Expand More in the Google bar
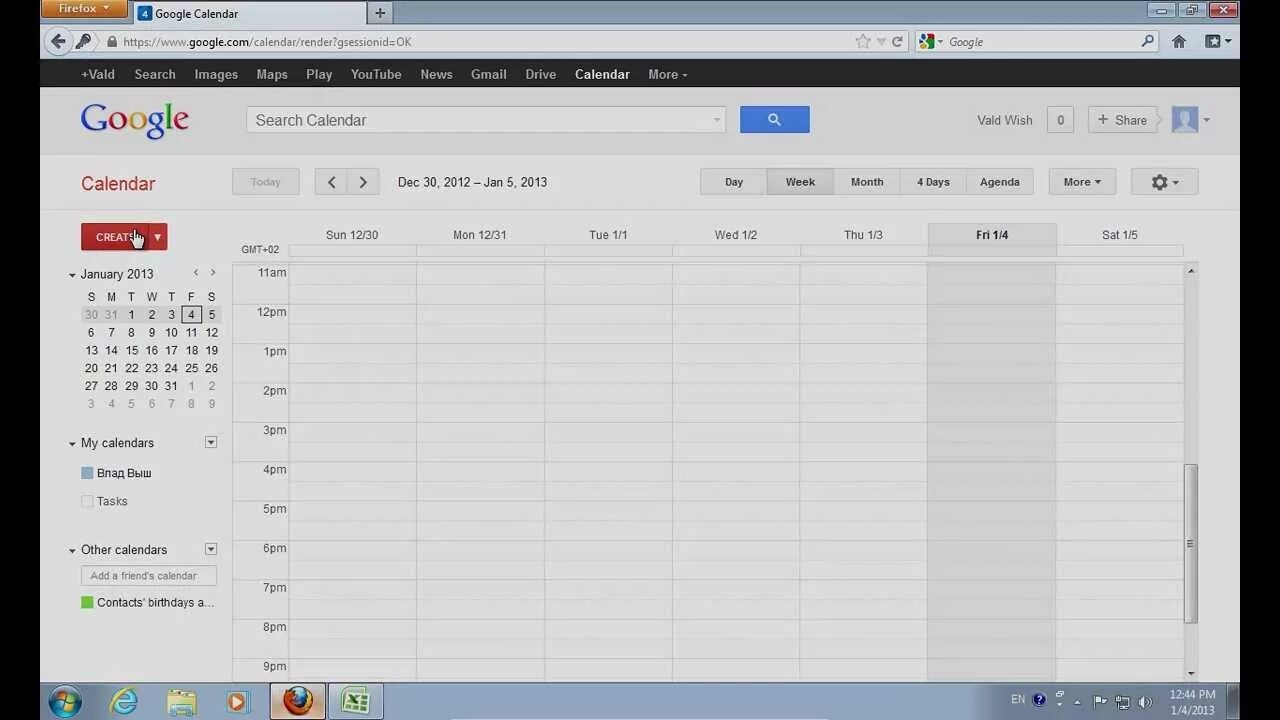 (x=667, y=74)
